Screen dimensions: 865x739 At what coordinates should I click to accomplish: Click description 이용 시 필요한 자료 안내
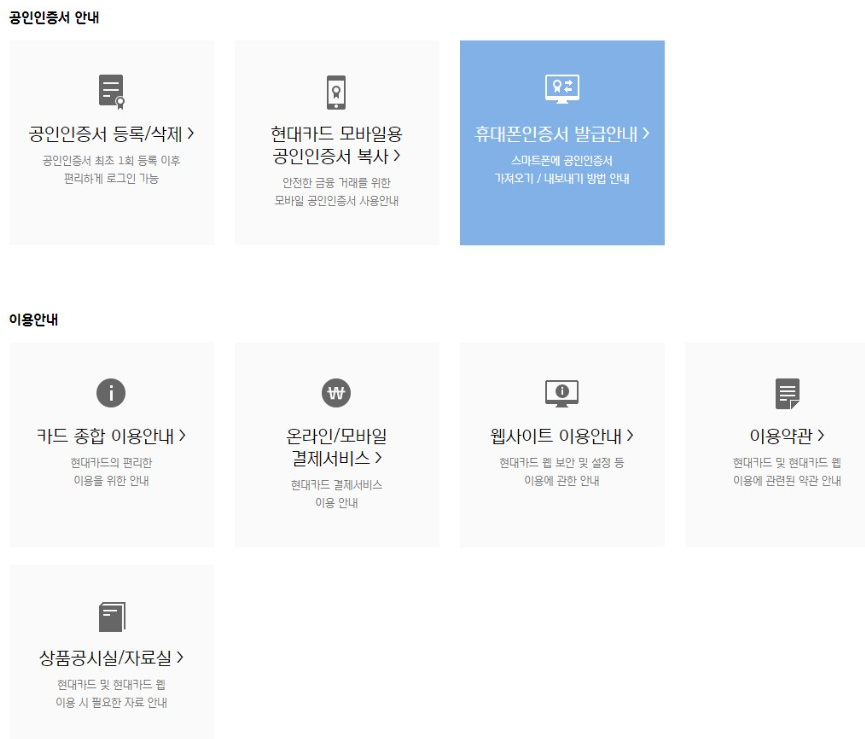coord(111,702)
